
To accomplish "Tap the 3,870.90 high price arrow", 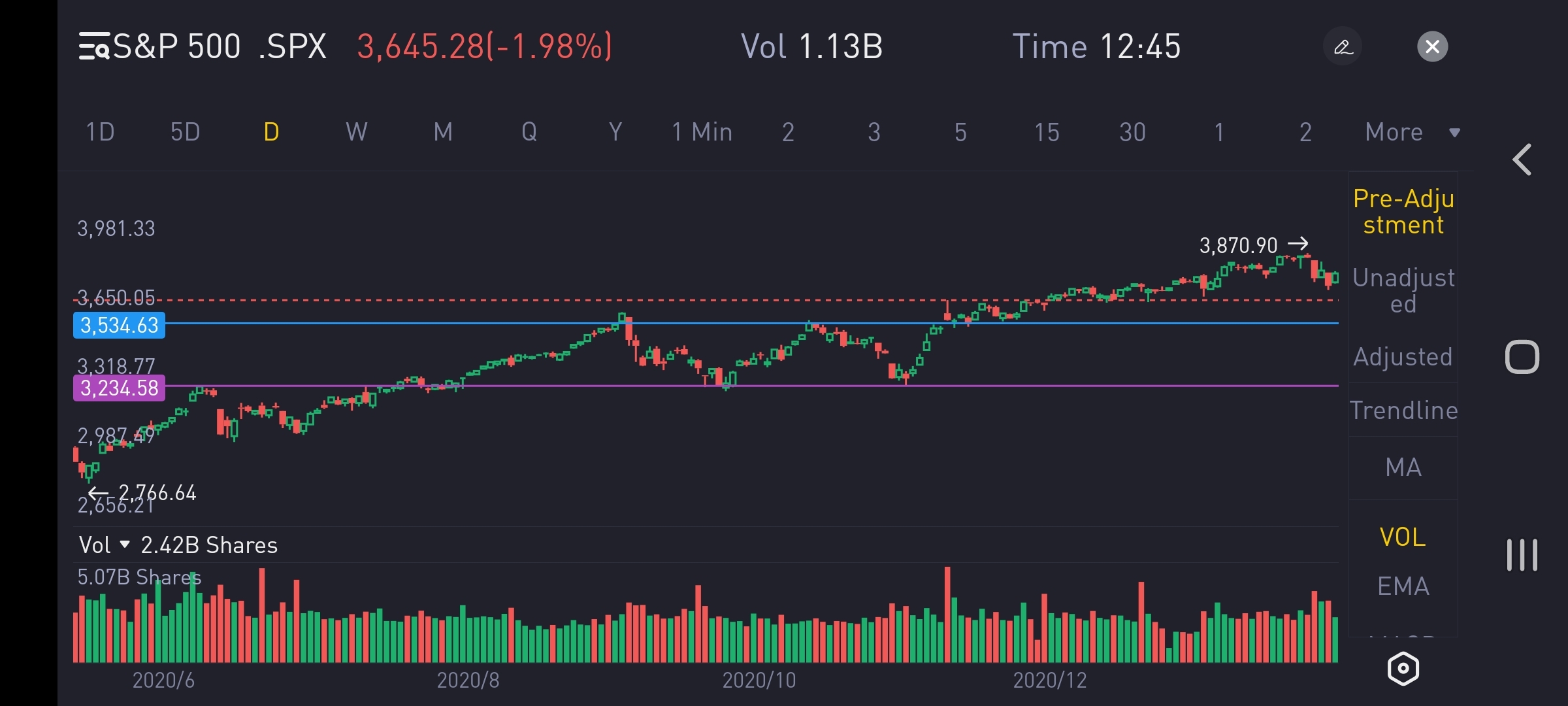I will [1298, 244].
